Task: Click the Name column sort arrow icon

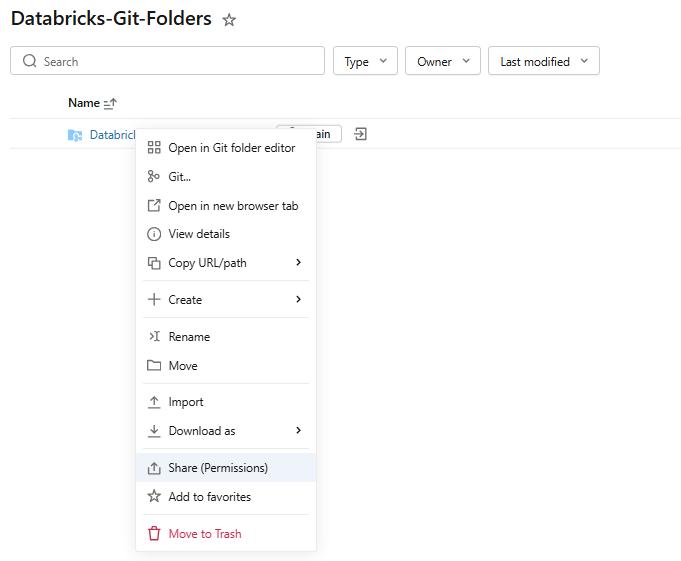Action: pos(110,103)
